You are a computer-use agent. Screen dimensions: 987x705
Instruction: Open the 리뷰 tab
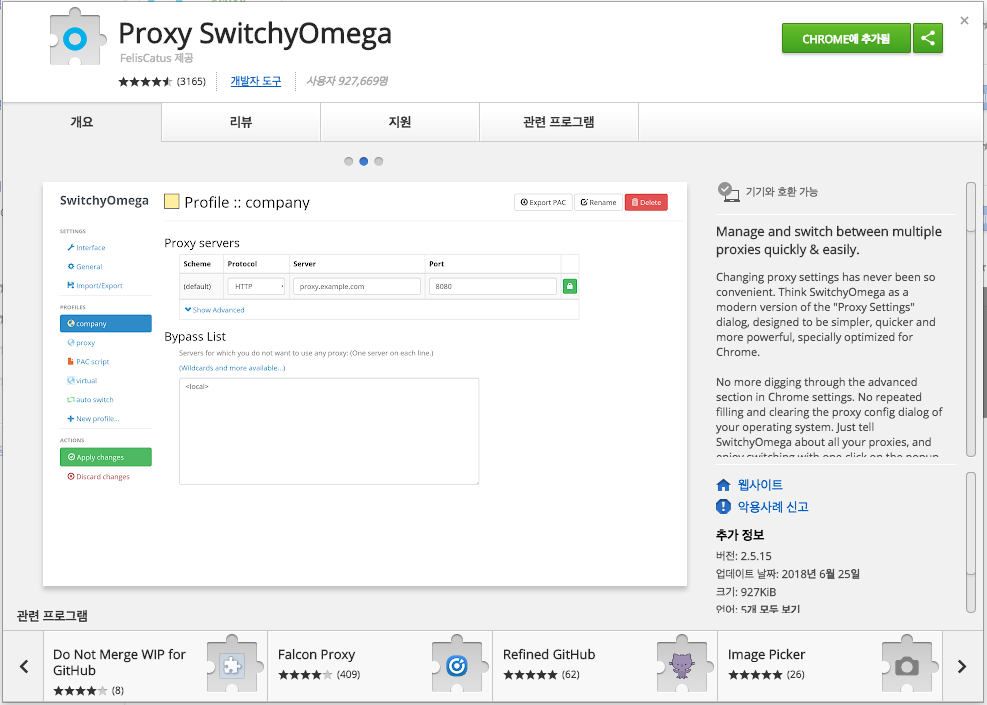240,122
